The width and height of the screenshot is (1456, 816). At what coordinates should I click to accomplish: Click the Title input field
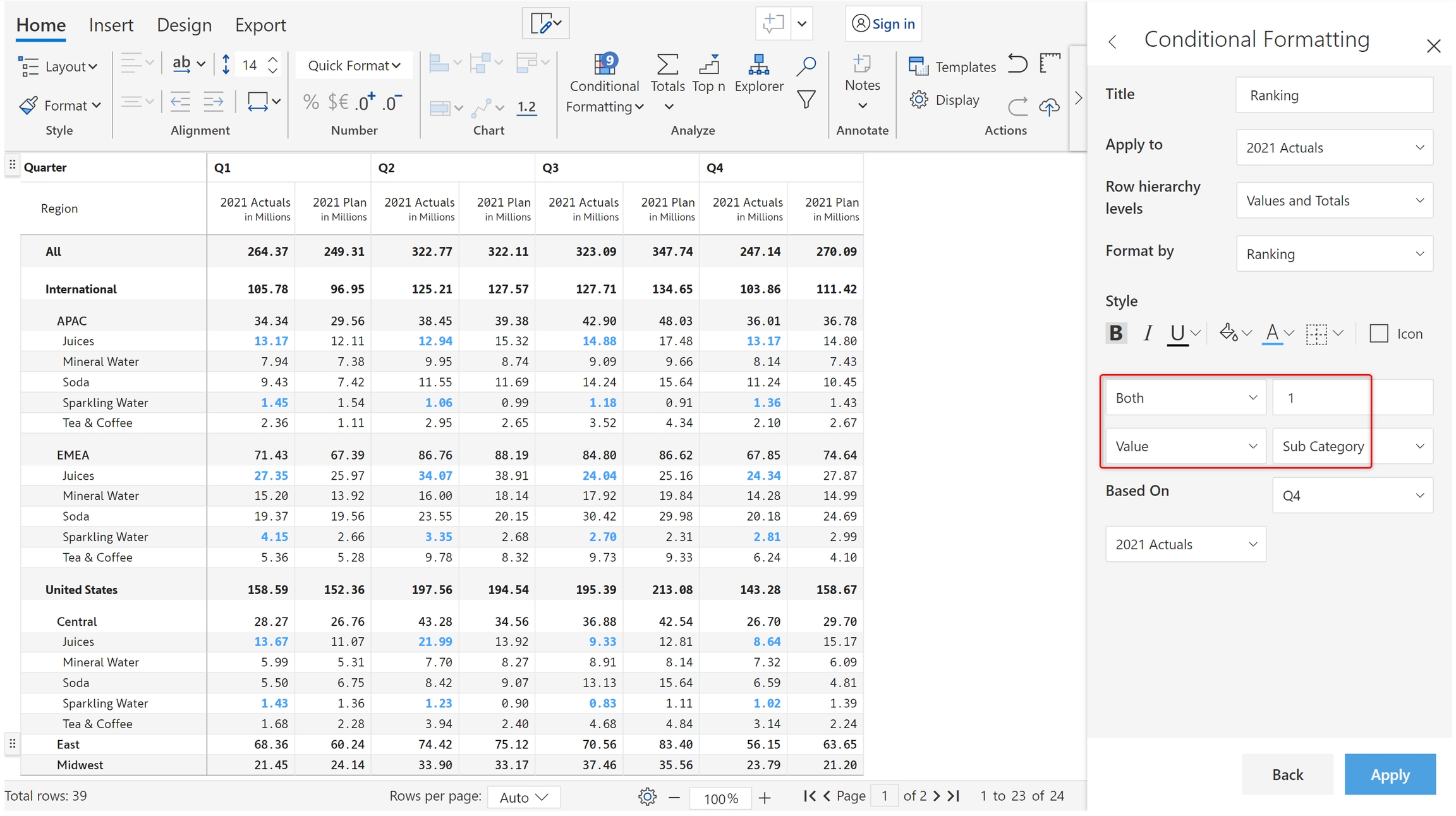click(1334, 95)
